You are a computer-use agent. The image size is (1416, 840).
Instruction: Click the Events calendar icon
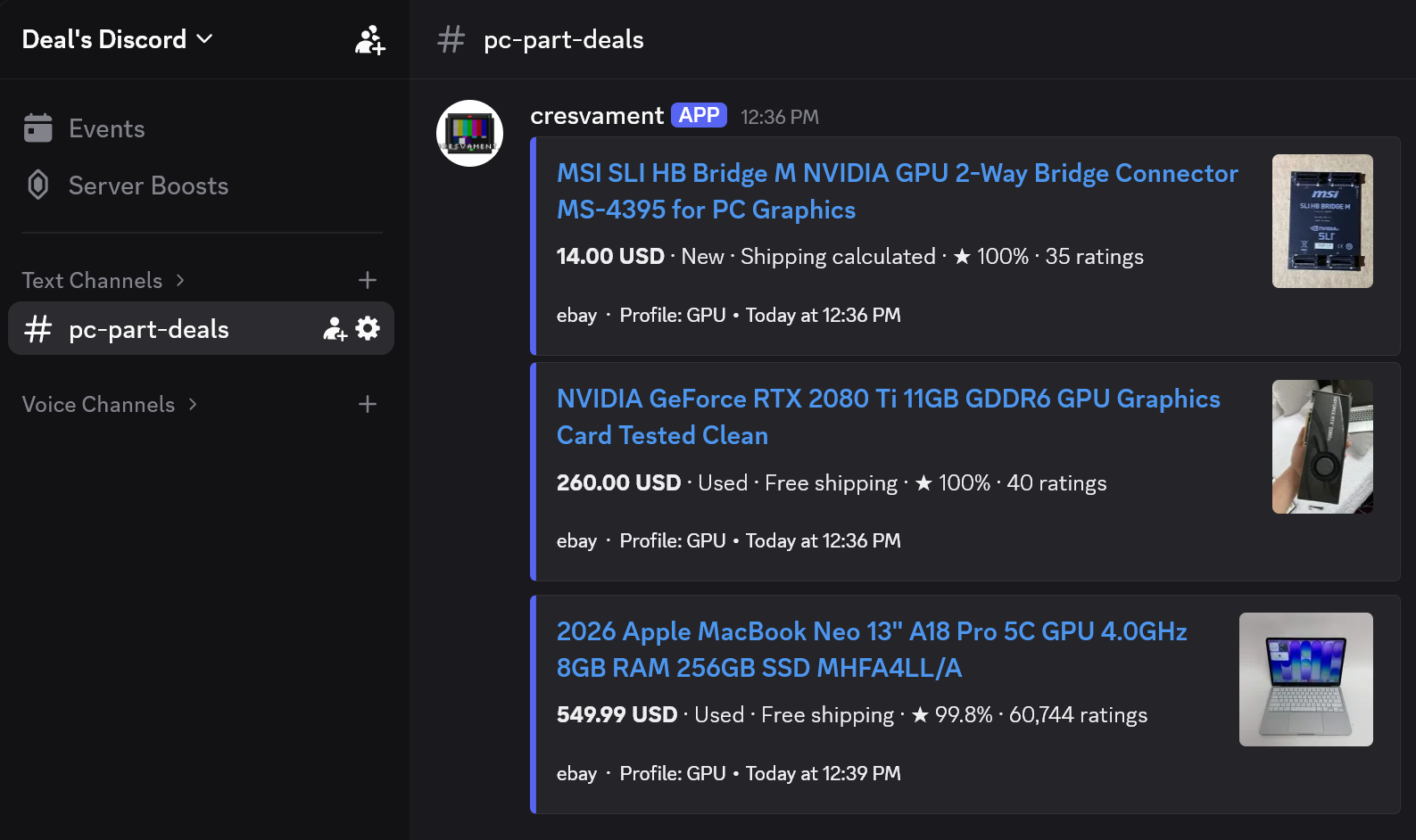point(38,128)
